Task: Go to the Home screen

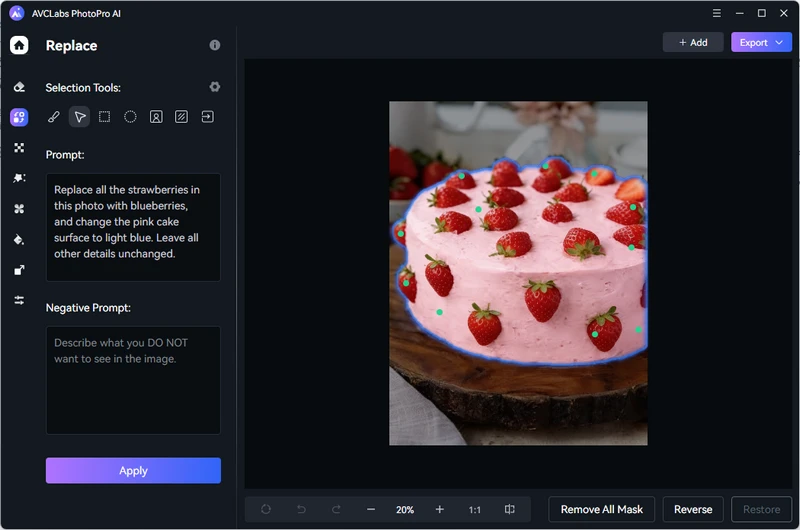Action: tap(19, 45)
